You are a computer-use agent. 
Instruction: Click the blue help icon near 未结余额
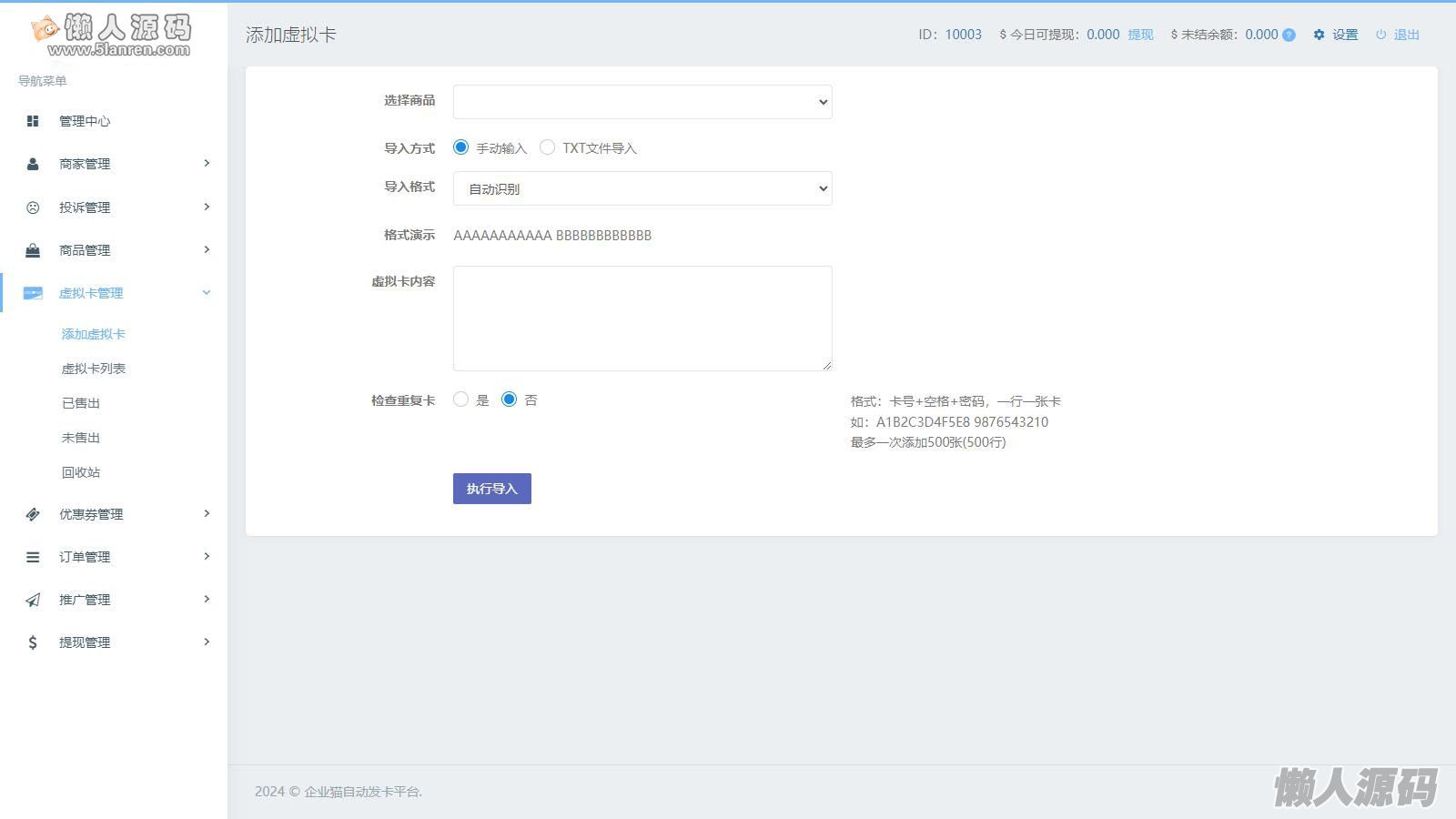pos(1289,35)
